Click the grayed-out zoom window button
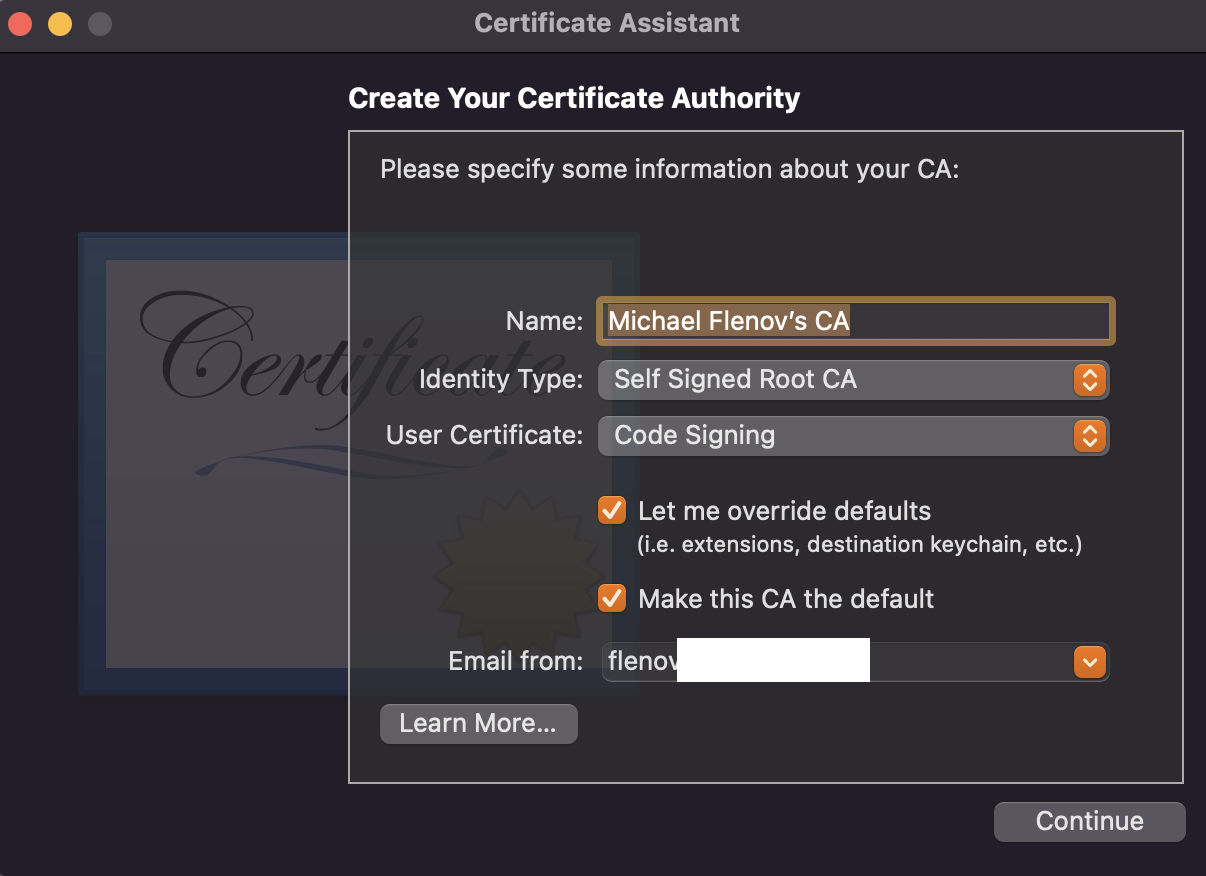The width and height of the screenshot is (1206, 876). coord(100,24)
